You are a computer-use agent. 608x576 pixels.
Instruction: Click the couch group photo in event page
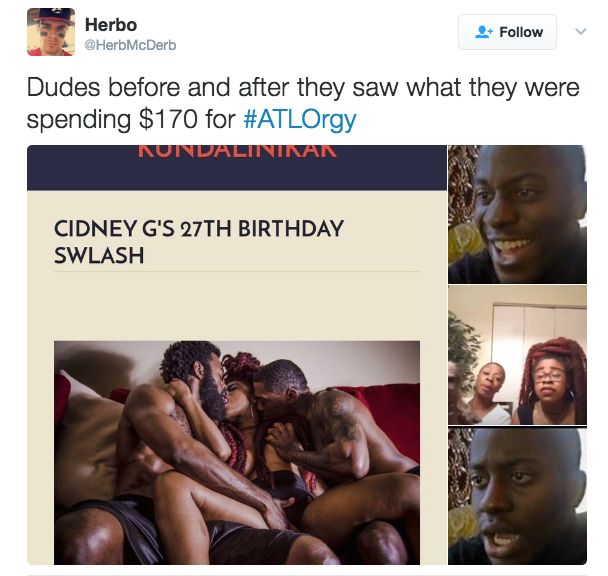tap(237, 453)
